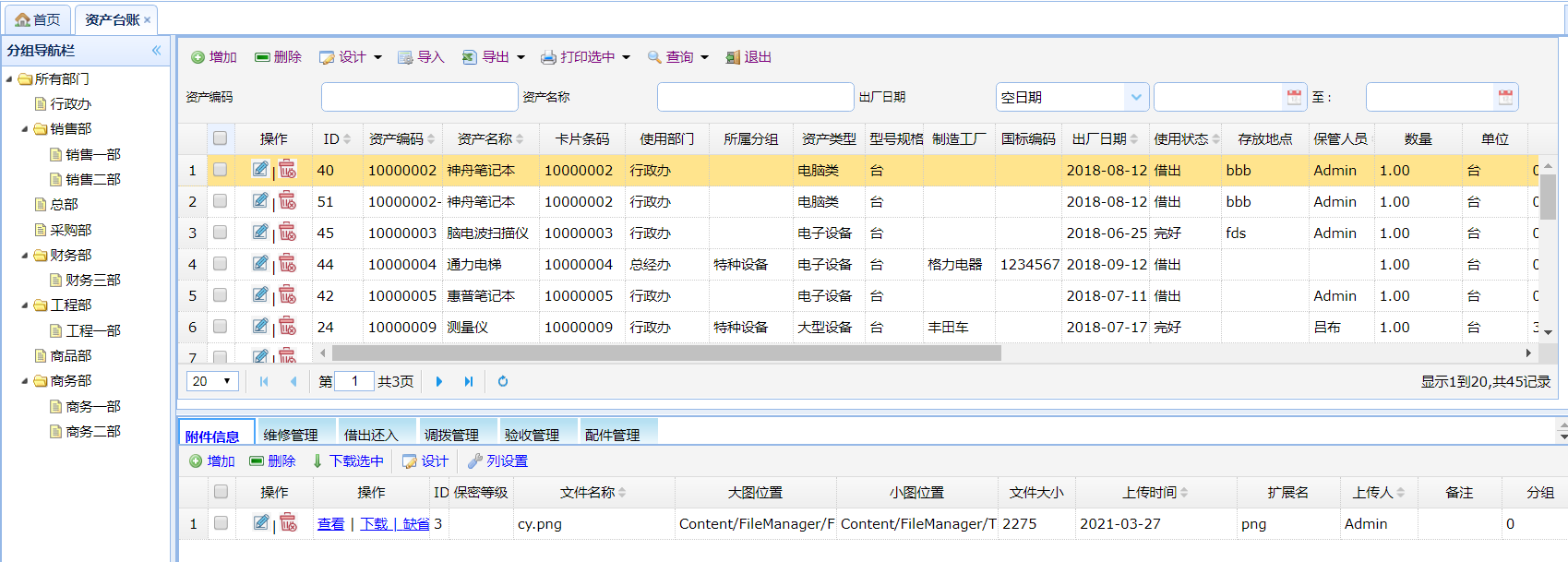Check the box for 通力电梯 row
Viewport: 1568px width, 562px height.
(x=220, y=264)
